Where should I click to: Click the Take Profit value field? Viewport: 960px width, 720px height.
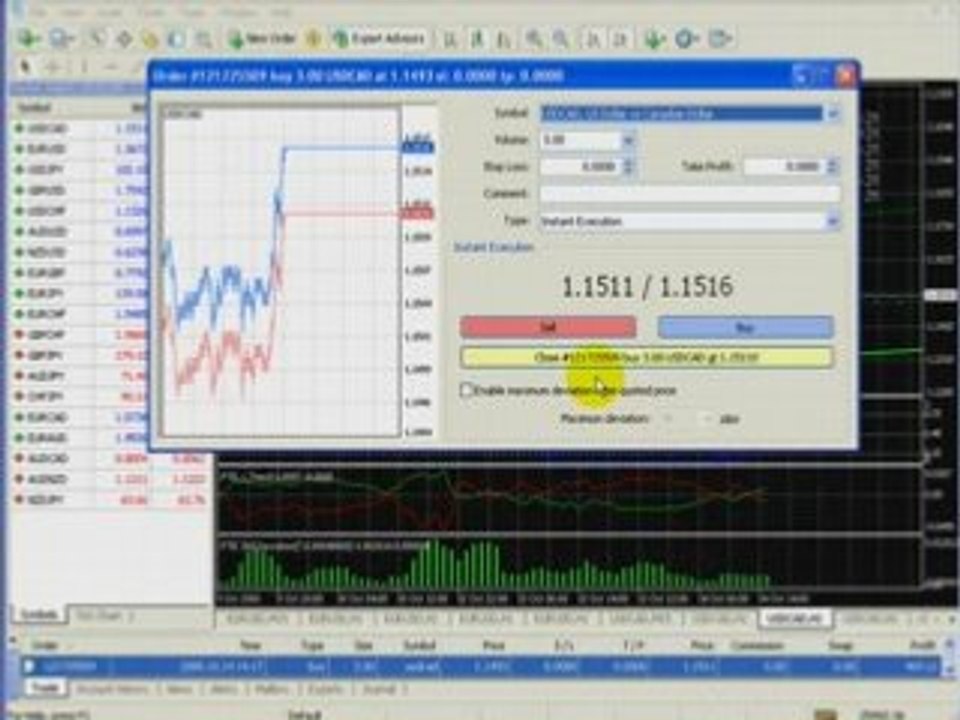[x=785, y=167]
